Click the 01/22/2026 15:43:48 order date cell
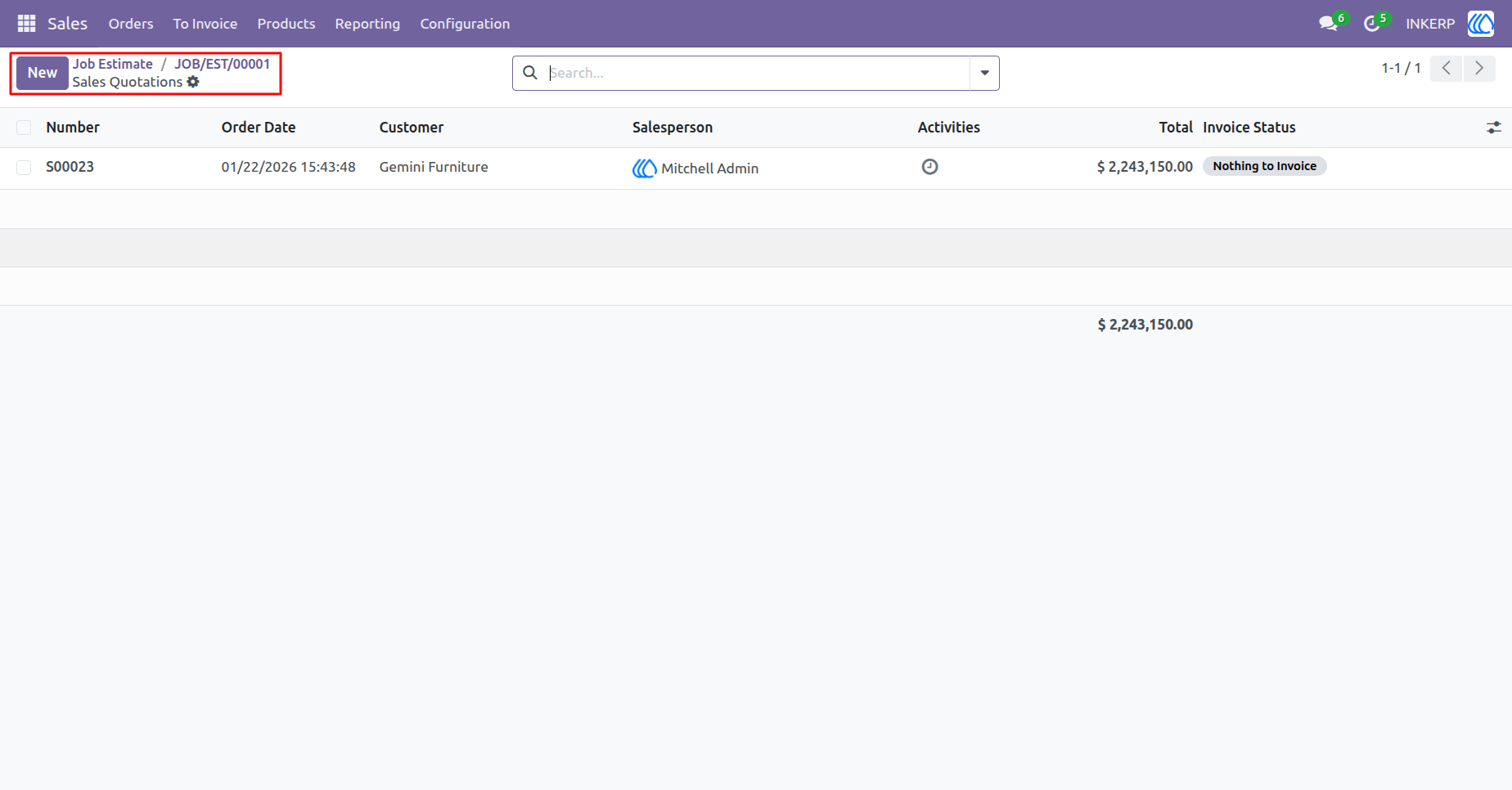The width and height of the screenshot is (1512, 790). coord(288,167)
